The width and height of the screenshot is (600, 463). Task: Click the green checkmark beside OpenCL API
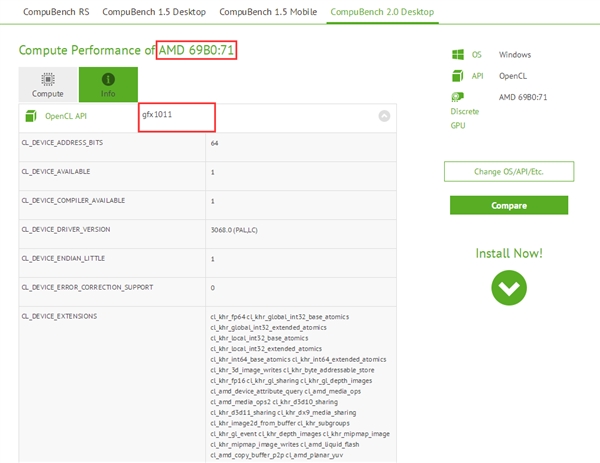29,115
